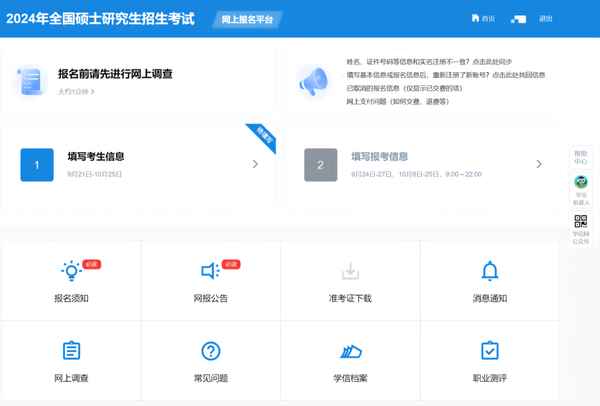The height and width of the screenshot is (406, 600).
Task: Click the logout link in the header
Action: click(x=545, y=19)
